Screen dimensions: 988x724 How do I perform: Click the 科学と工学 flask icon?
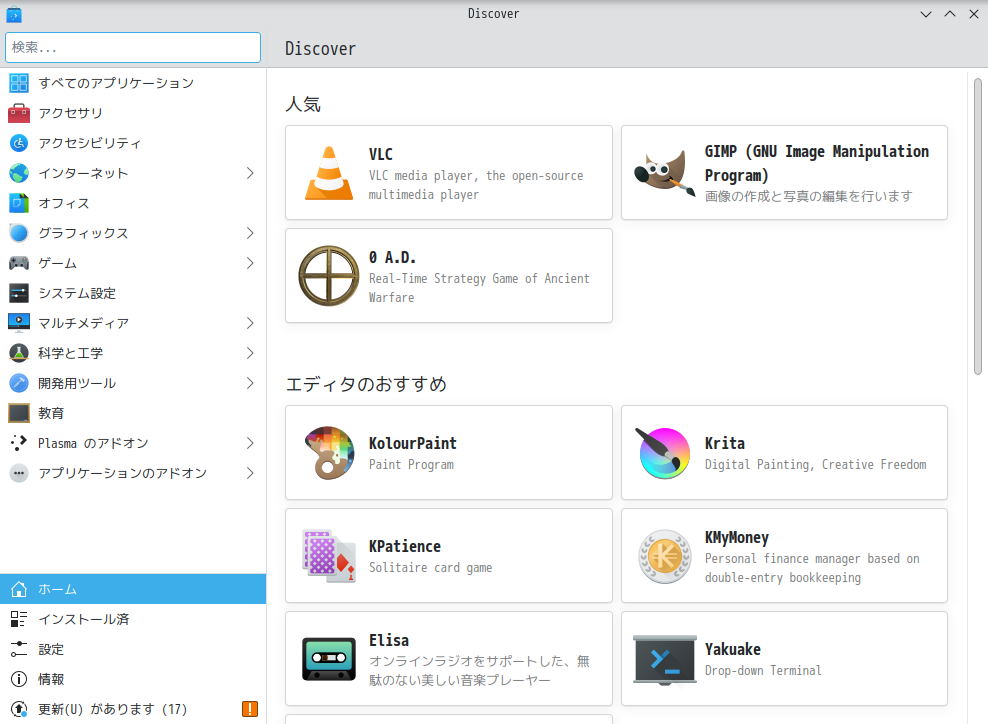tap(19, 353)
